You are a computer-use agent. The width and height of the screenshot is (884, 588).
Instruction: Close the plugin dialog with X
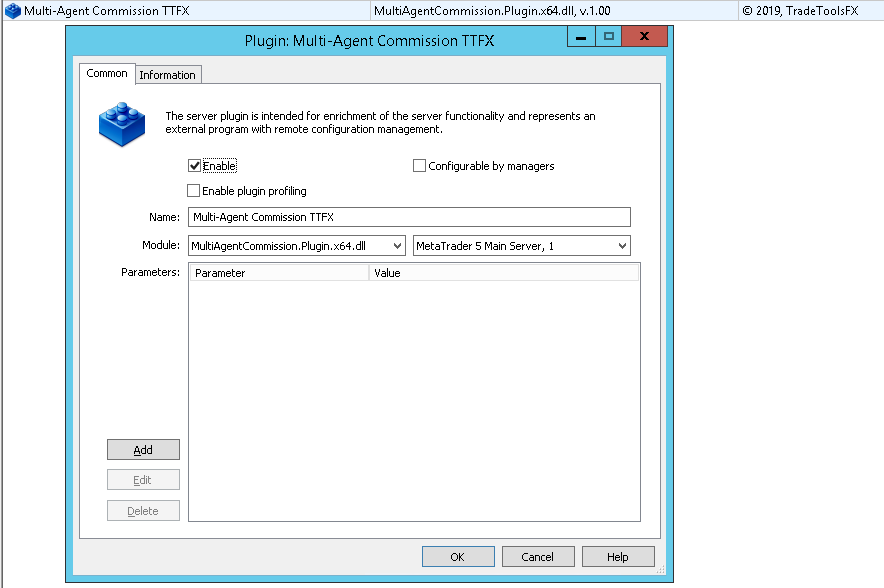tap(644, 37)
